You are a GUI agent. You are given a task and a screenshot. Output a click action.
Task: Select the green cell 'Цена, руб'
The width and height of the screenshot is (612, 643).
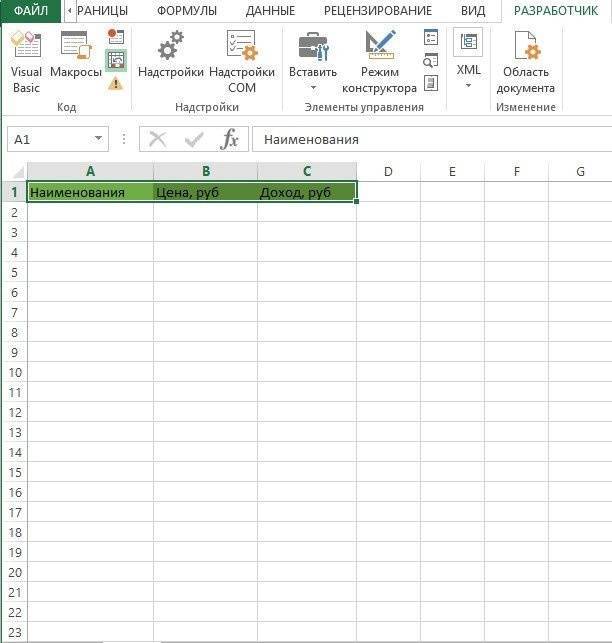point(205,192)
